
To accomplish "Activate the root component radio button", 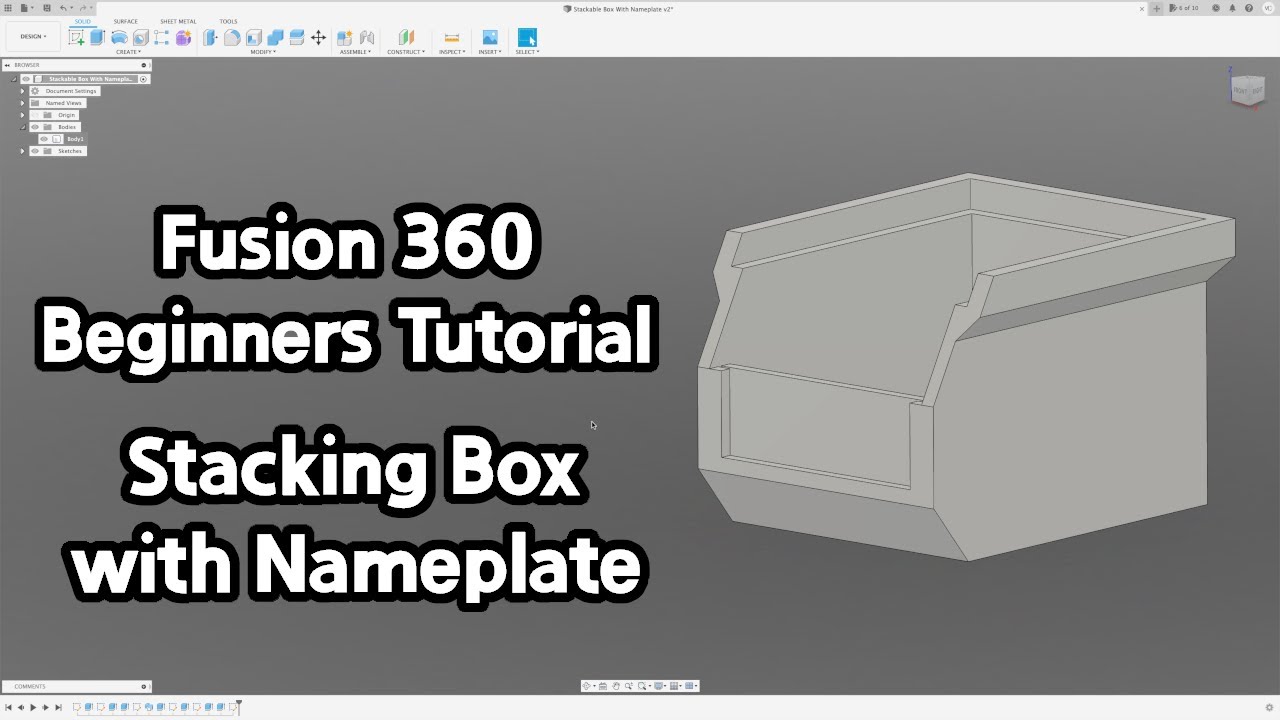I will (x=143, y=79).
